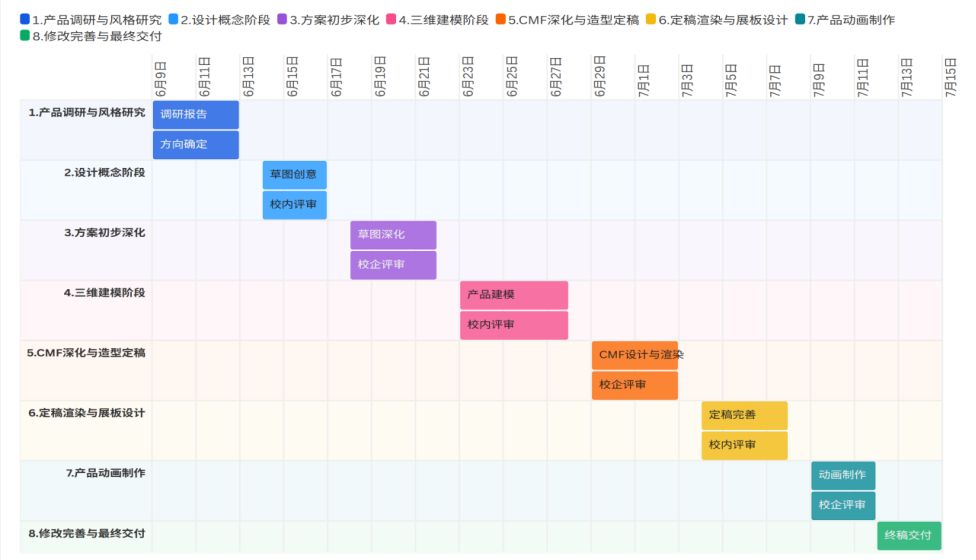Viewport: 976px width, 560px height.
Task: Toggle legend label 2.设计概念阶段
Action: [x=225, y=20]
